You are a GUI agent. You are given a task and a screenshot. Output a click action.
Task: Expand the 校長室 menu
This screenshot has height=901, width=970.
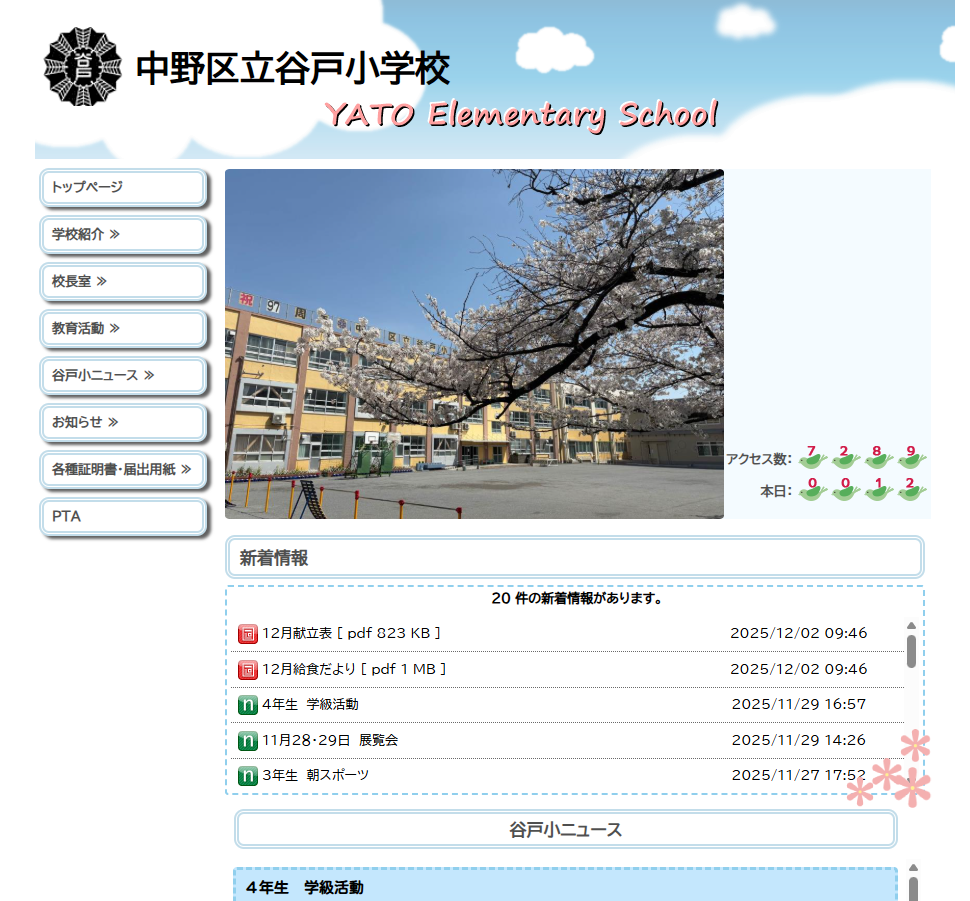click(123, 282)
